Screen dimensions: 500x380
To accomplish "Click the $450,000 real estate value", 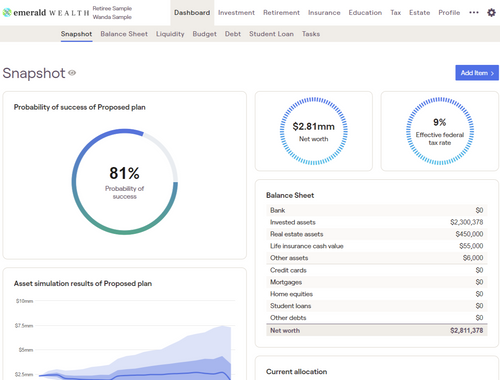I will [x=469, y=234].
